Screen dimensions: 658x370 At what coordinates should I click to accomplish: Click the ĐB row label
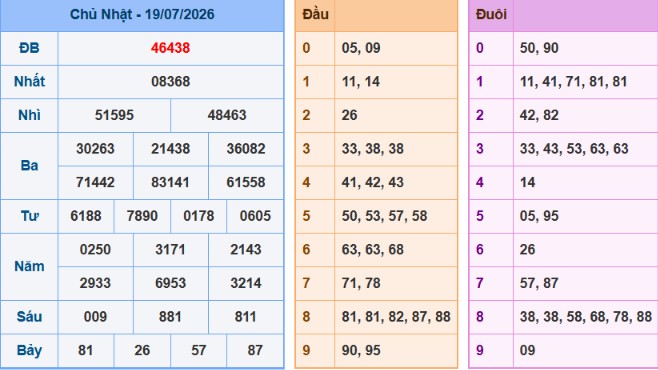click(29, 48)
